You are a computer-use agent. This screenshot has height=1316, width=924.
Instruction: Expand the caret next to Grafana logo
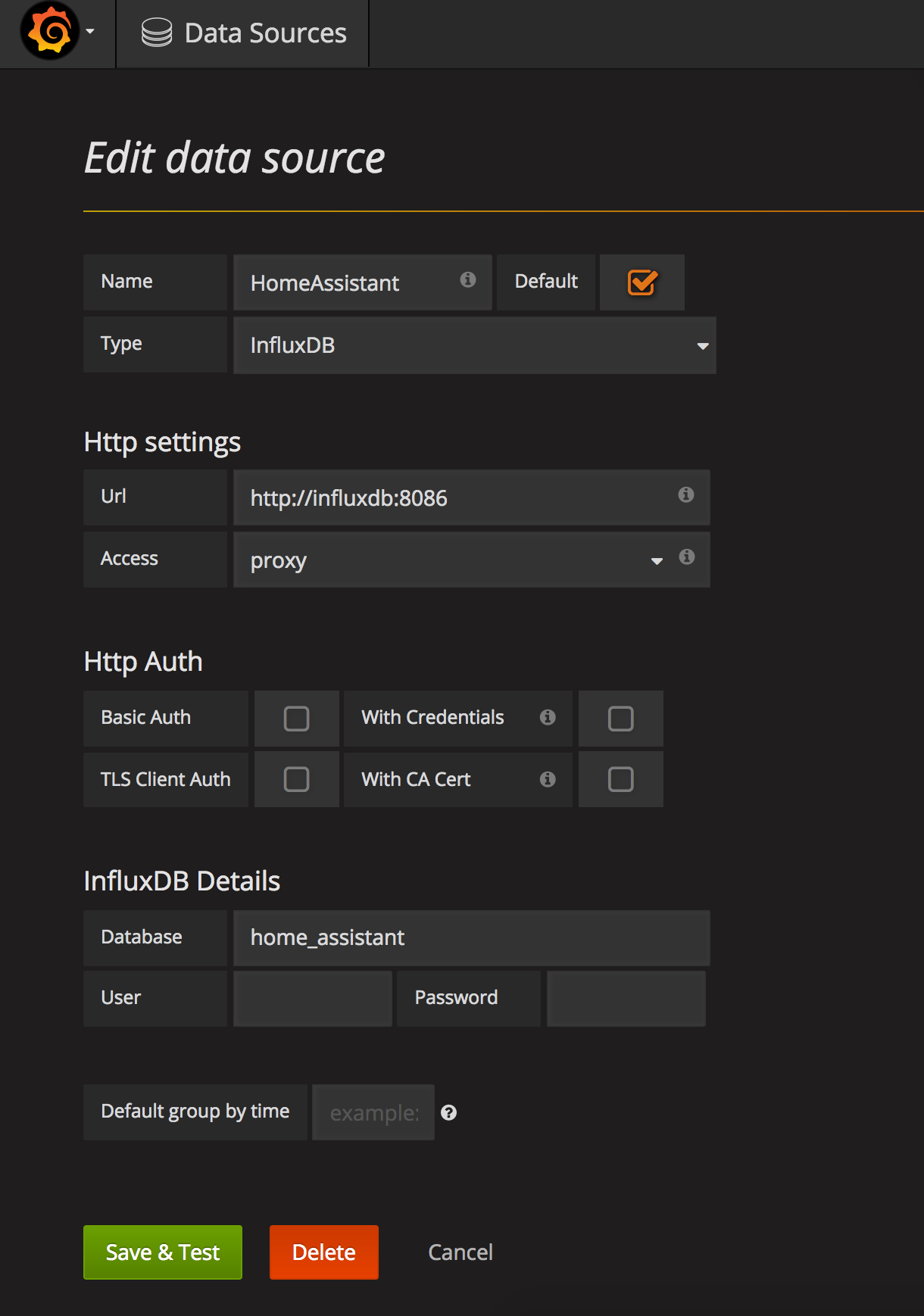90,32
